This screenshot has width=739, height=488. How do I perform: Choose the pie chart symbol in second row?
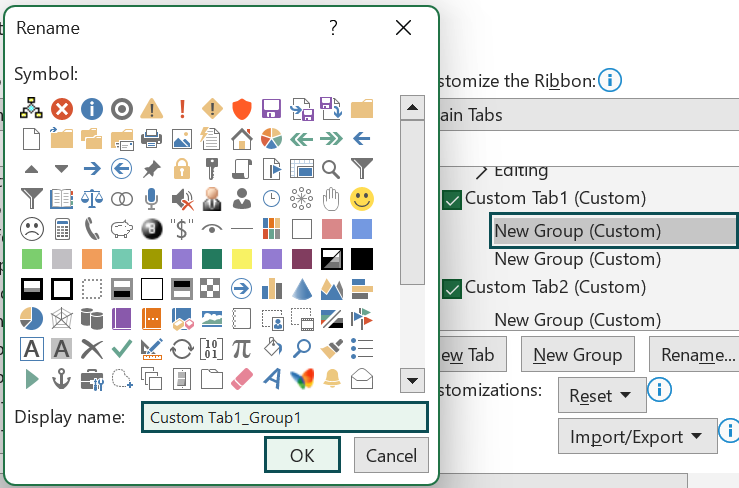coord(271,139)
